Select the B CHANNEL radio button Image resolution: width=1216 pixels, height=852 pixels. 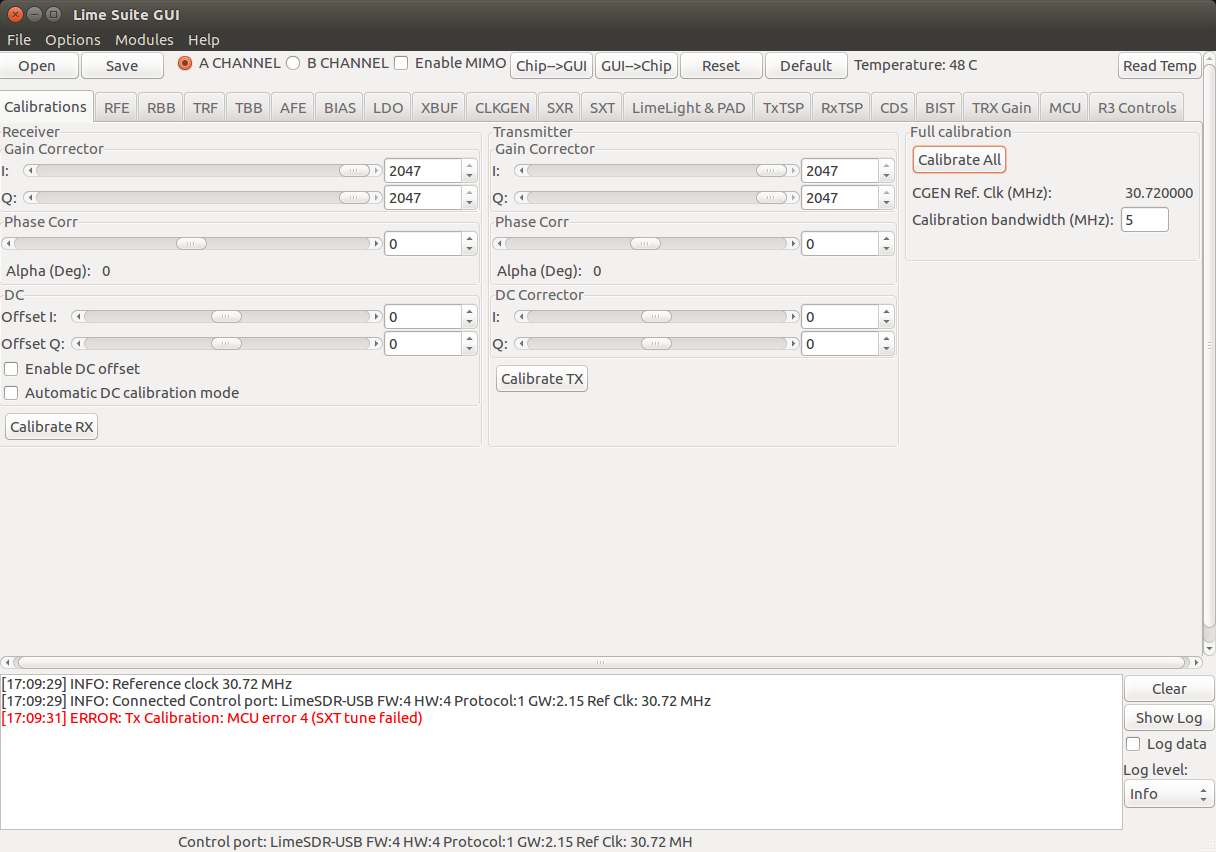(x=293, y=63)
